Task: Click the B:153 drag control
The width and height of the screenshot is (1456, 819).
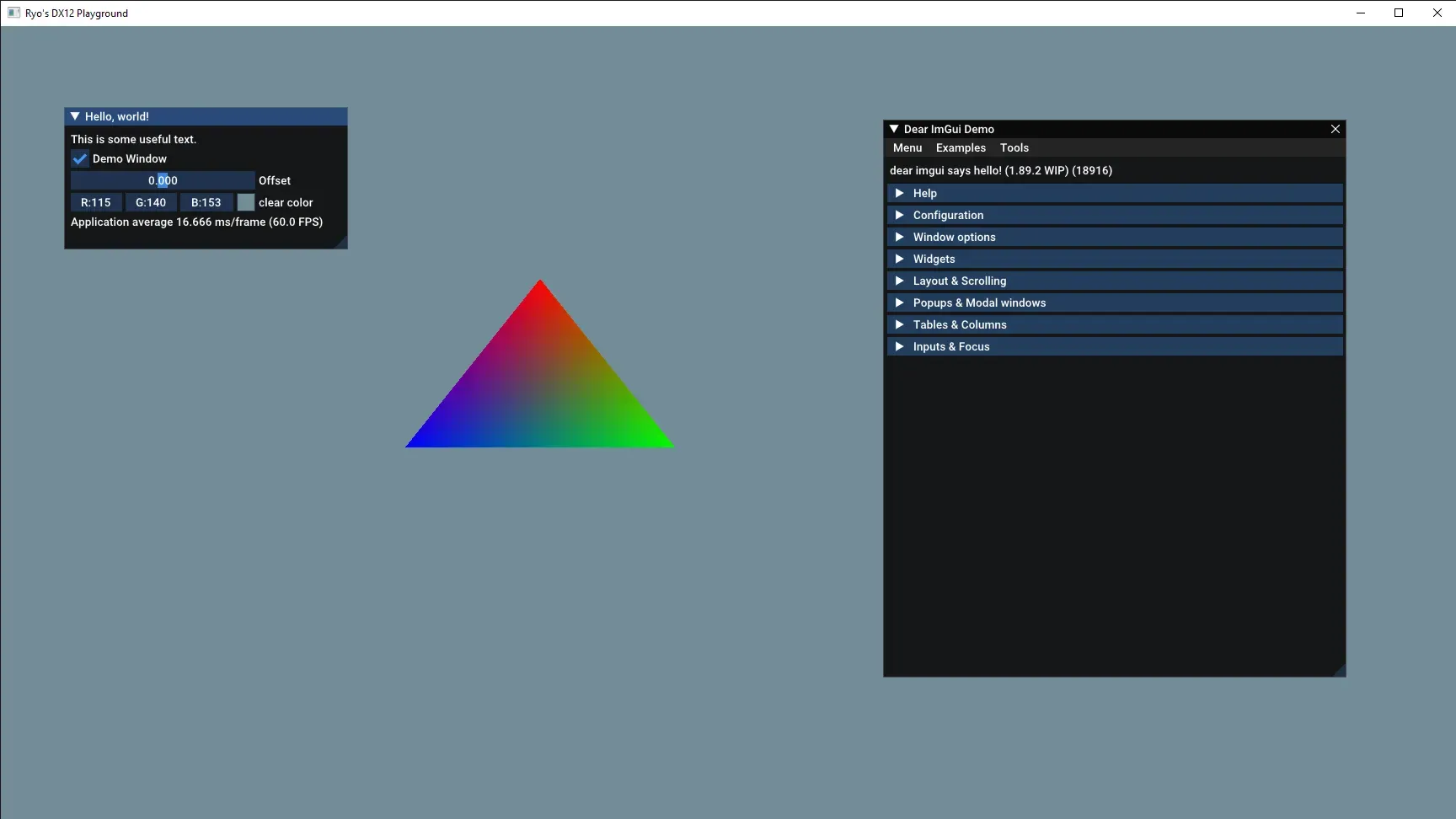Action: tap(206, 202)
